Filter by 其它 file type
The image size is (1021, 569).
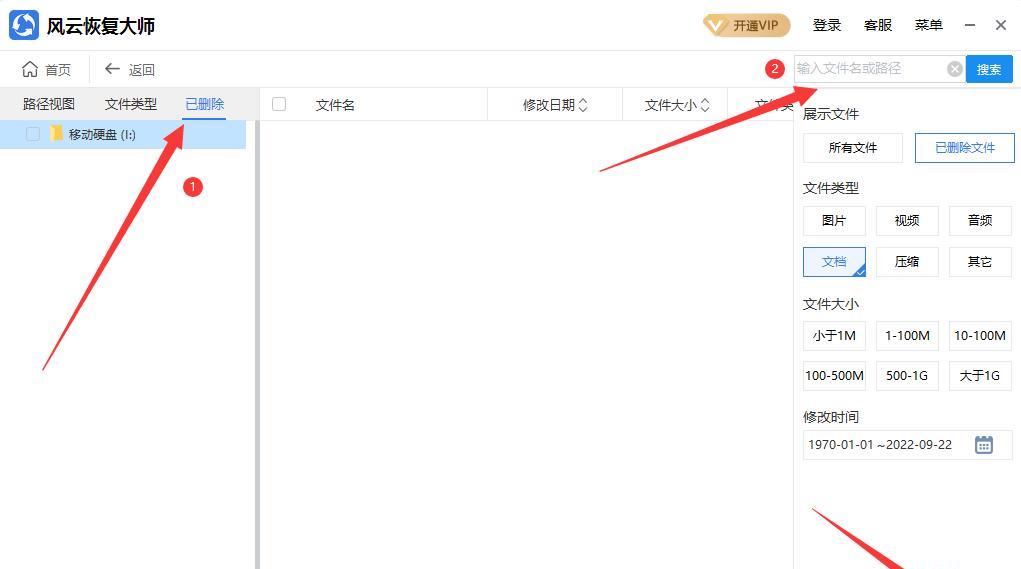(980, 262)
